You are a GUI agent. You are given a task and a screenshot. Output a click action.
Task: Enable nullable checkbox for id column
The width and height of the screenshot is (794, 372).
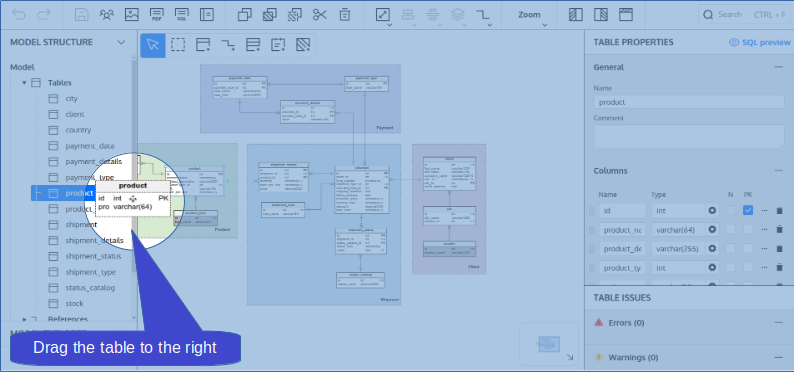[x=731, y=210]
